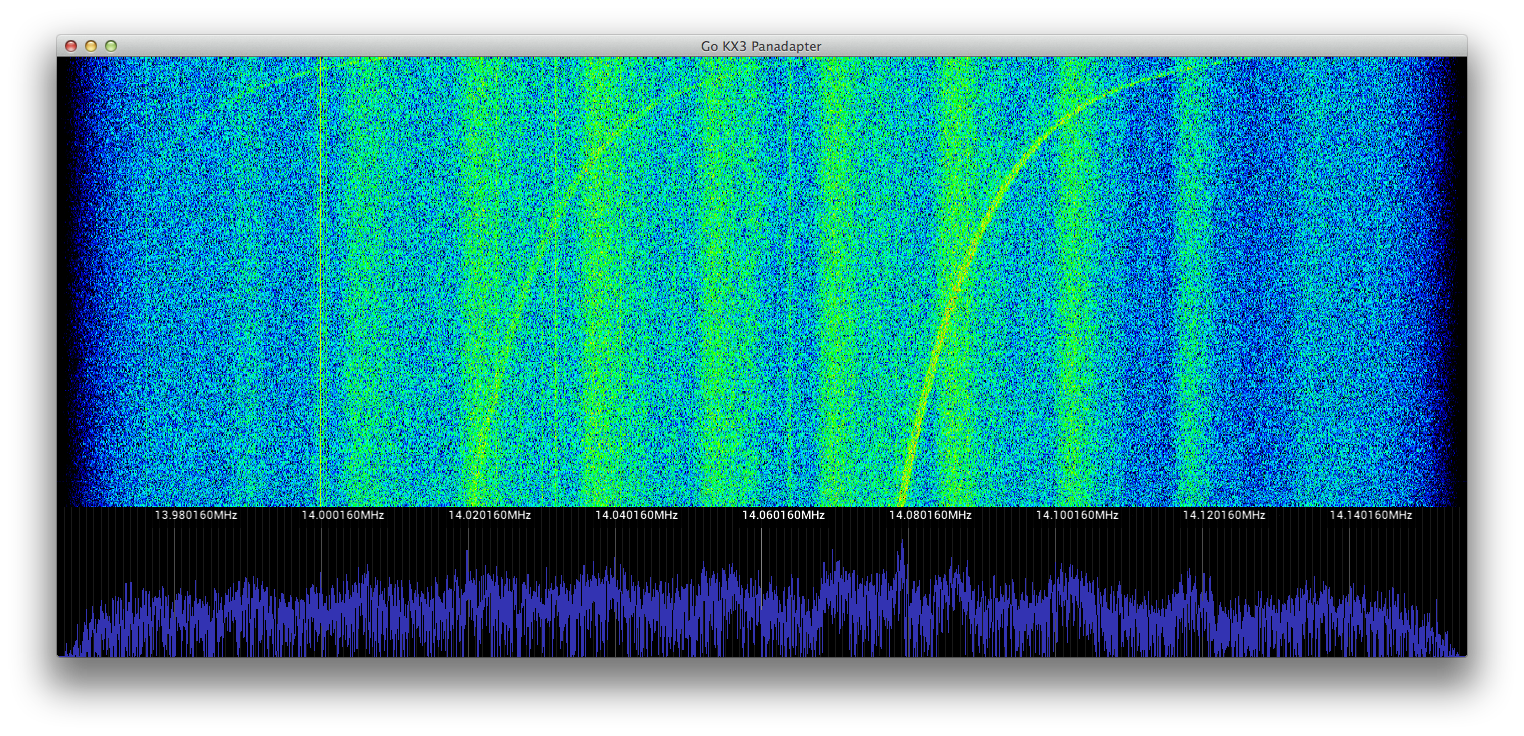1524x736 pixels.
Task: Click the 14.120160MHz frequency marker
Action: [x=1224, y=515]
